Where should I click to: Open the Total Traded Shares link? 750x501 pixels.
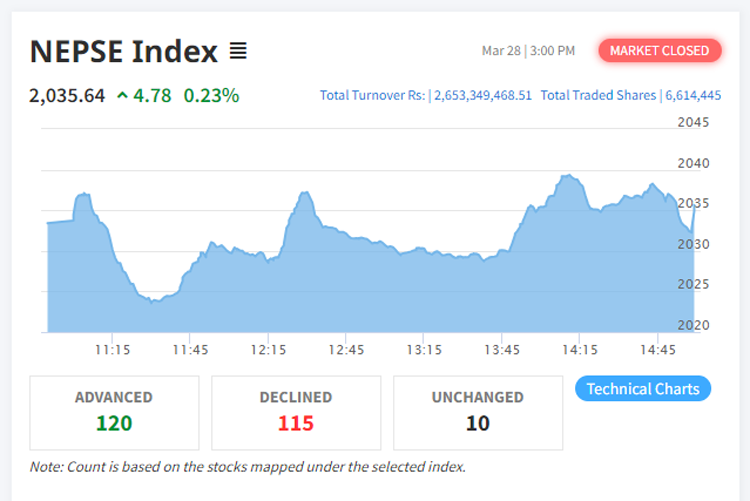pos(630,96)
